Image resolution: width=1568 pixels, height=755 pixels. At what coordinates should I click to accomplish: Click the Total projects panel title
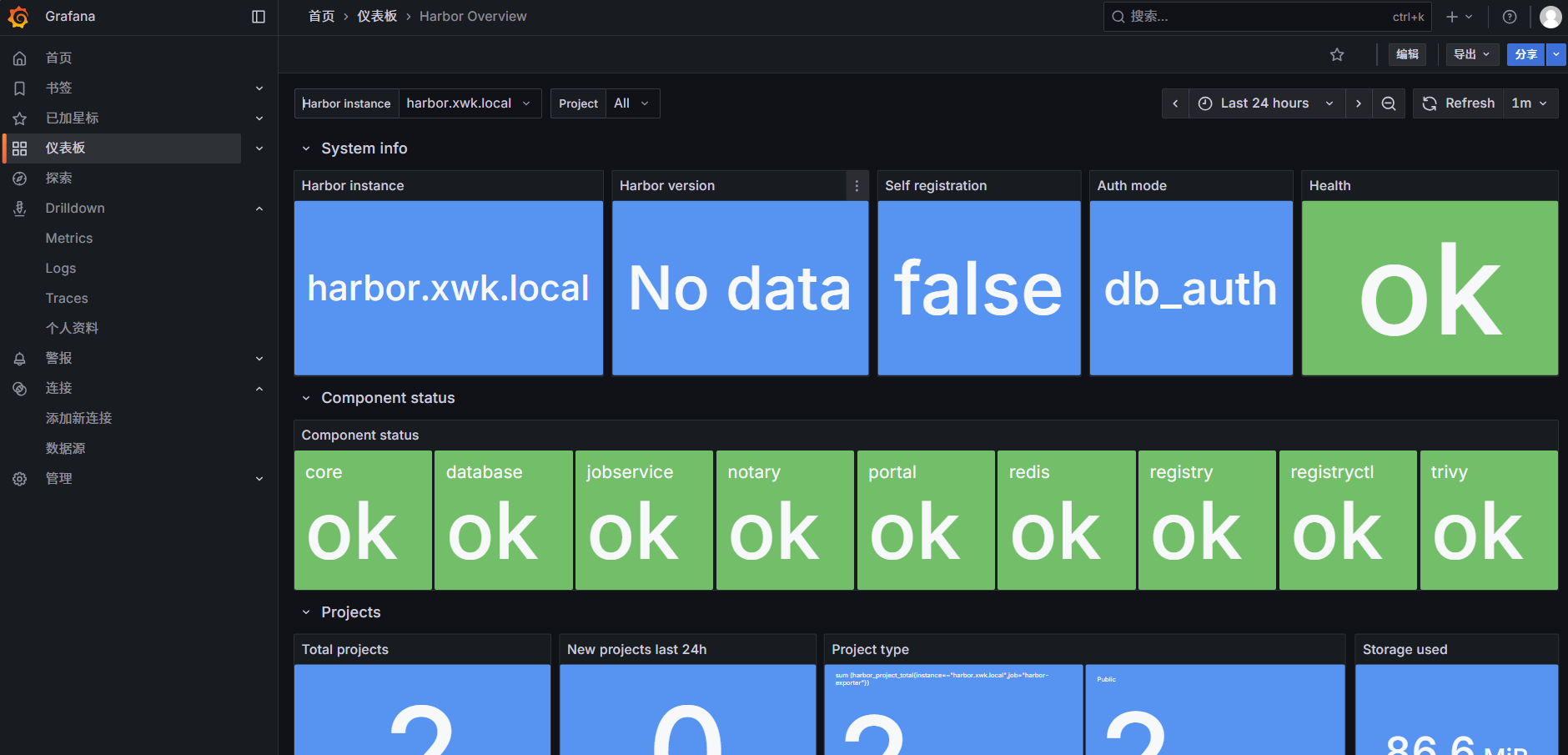(x=345, y=650)
